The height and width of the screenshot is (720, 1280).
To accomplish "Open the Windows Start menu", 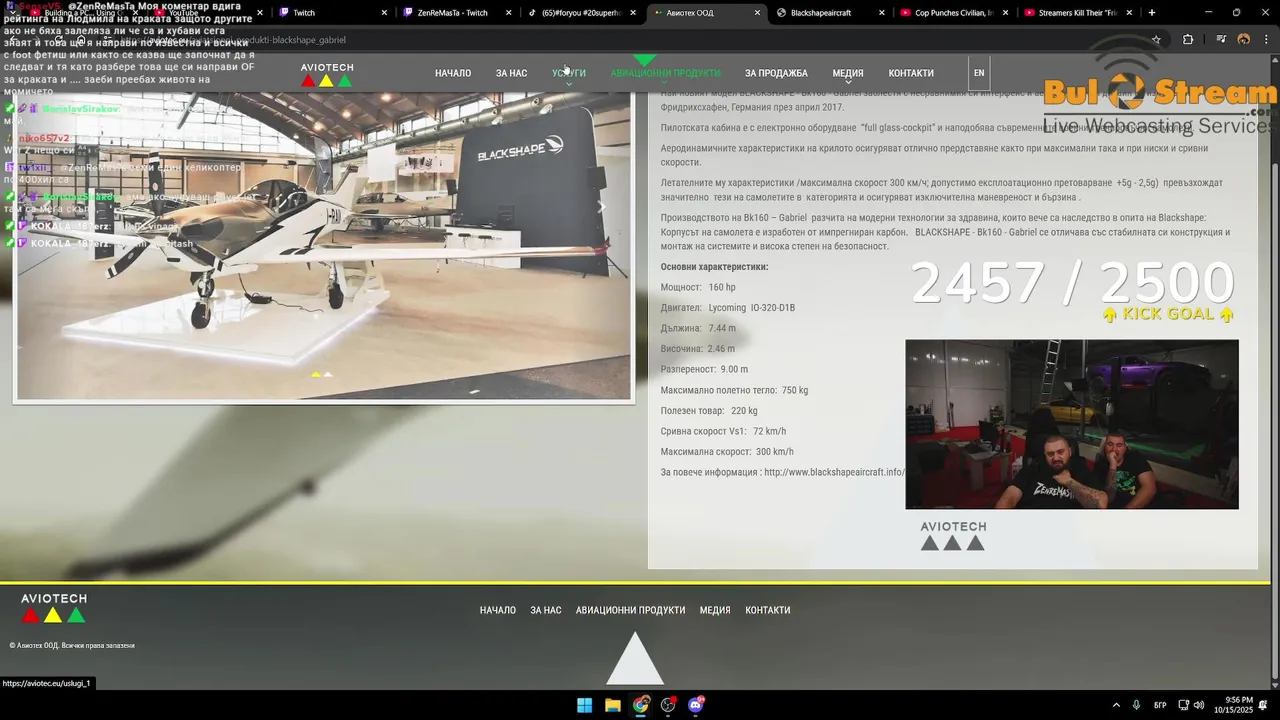I will click(x=584, y=705).
